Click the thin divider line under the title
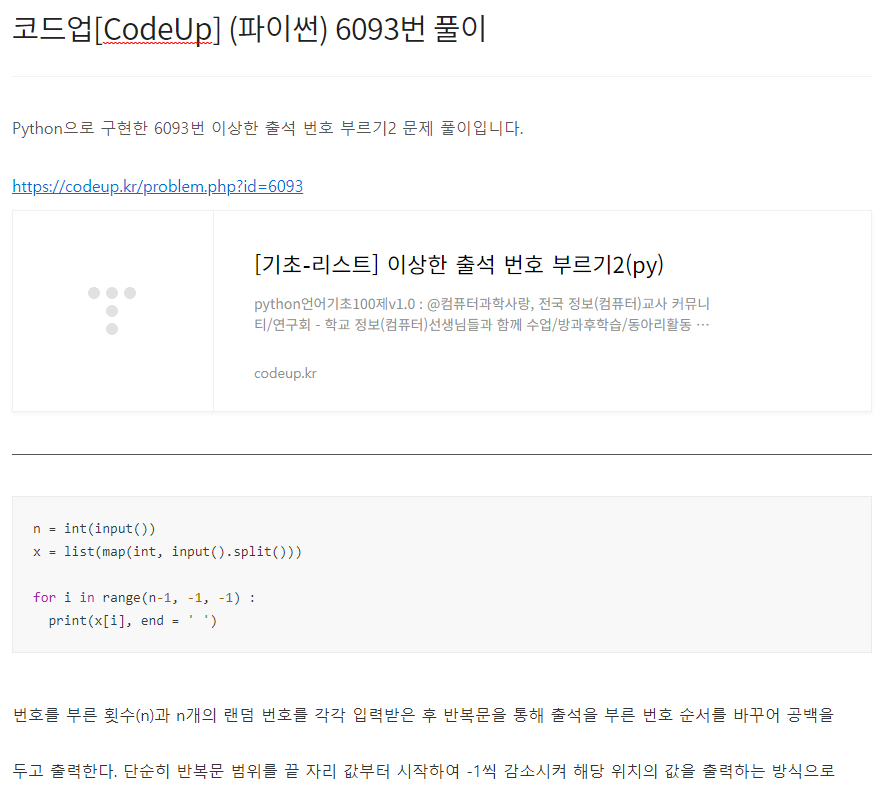This screenshot has width=893, height=785. [x=442, y=76]
